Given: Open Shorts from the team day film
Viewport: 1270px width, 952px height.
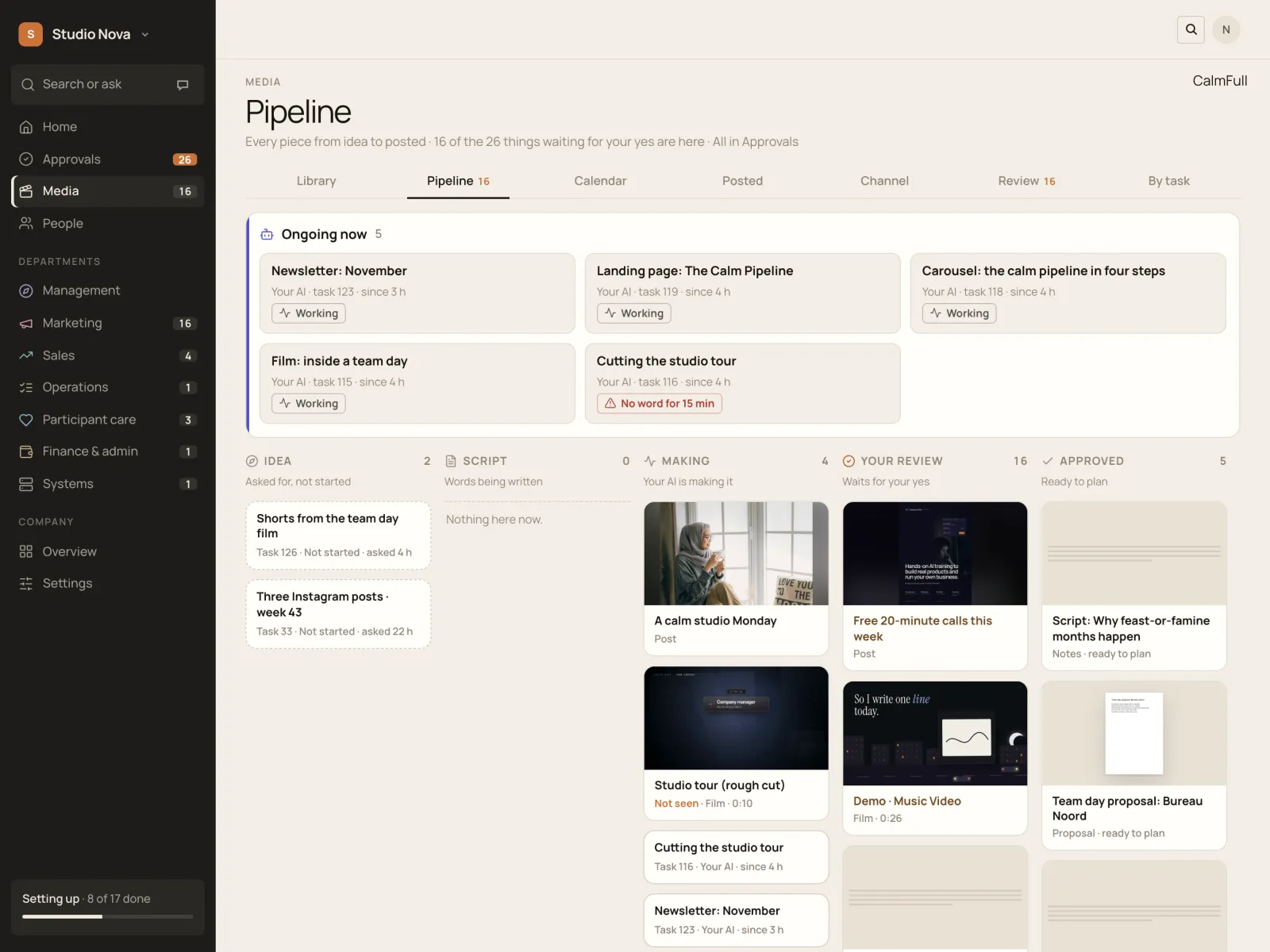Looking at the screenshot, I should pos(338,535).
